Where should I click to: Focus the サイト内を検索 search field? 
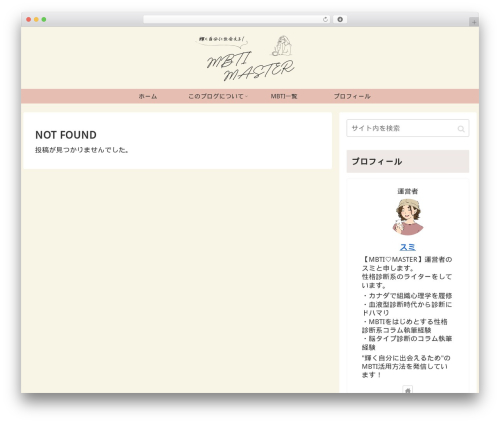pos(407,128)
